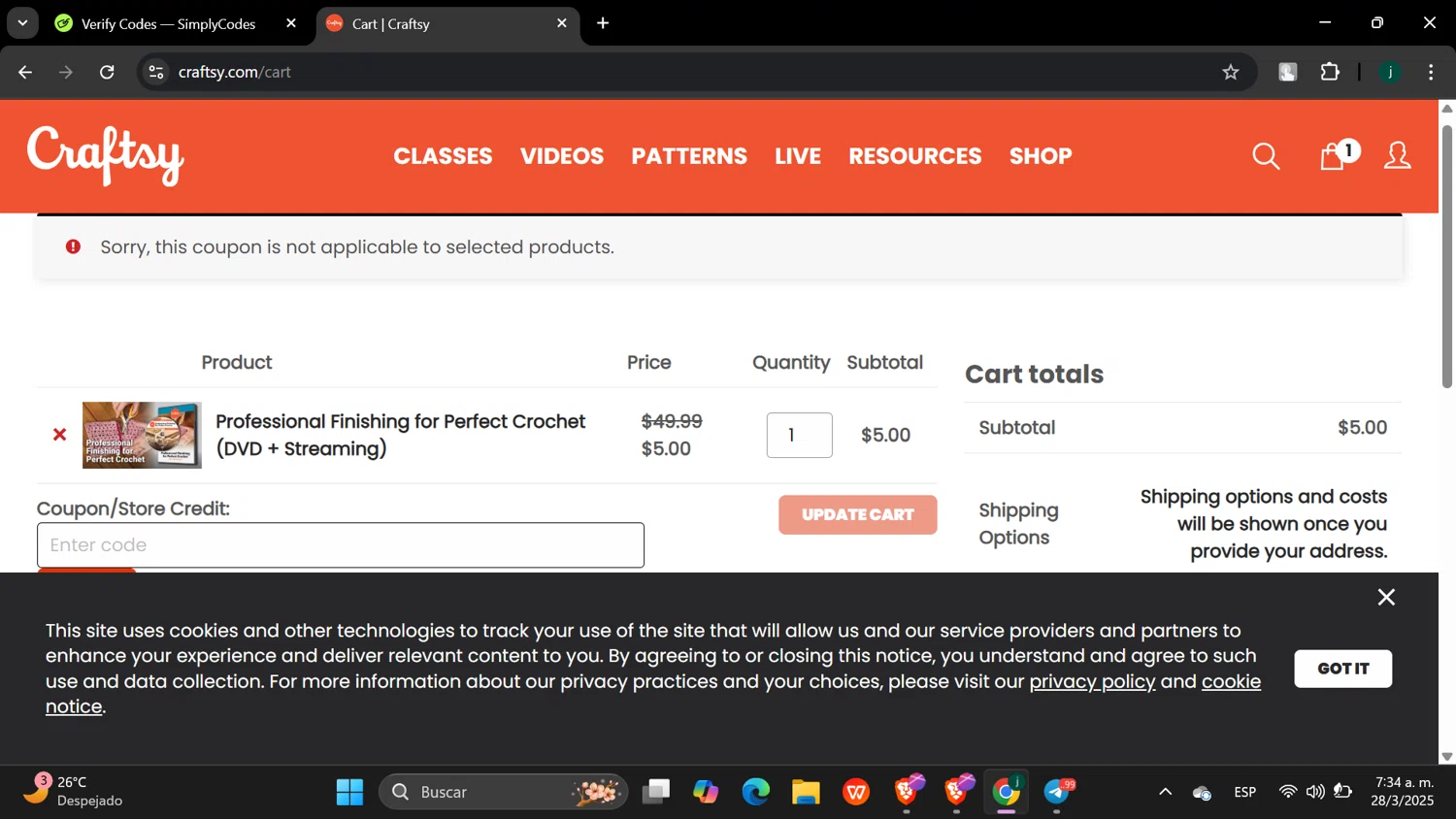Click the Windows taskbar search box

tap(504, 792)
